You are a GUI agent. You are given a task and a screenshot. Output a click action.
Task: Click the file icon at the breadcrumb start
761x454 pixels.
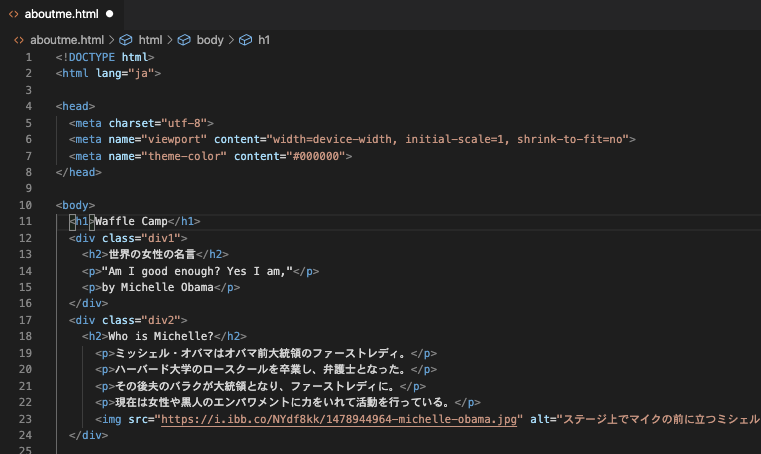click(x=17, y=40)
